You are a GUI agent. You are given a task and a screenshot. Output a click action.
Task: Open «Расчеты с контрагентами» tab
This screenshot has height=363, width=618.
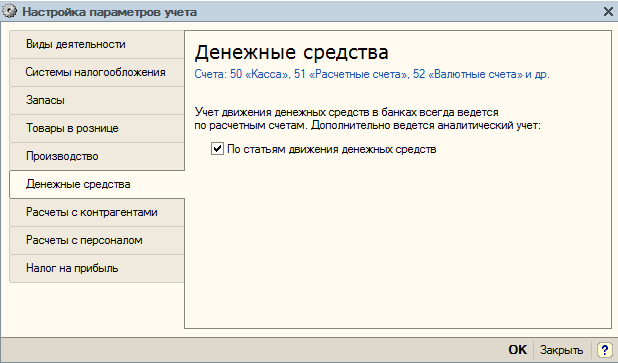tap(97, 212)
